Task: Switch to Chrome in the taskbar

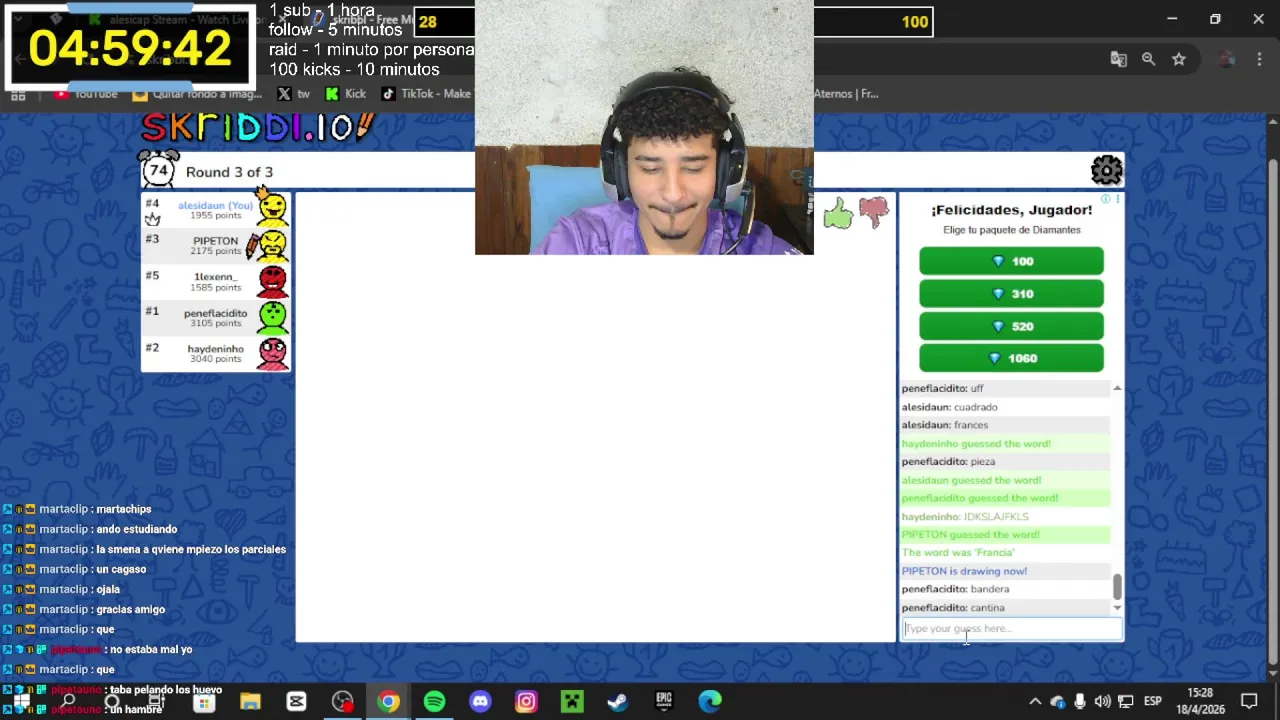Action: tap(388, 701)
